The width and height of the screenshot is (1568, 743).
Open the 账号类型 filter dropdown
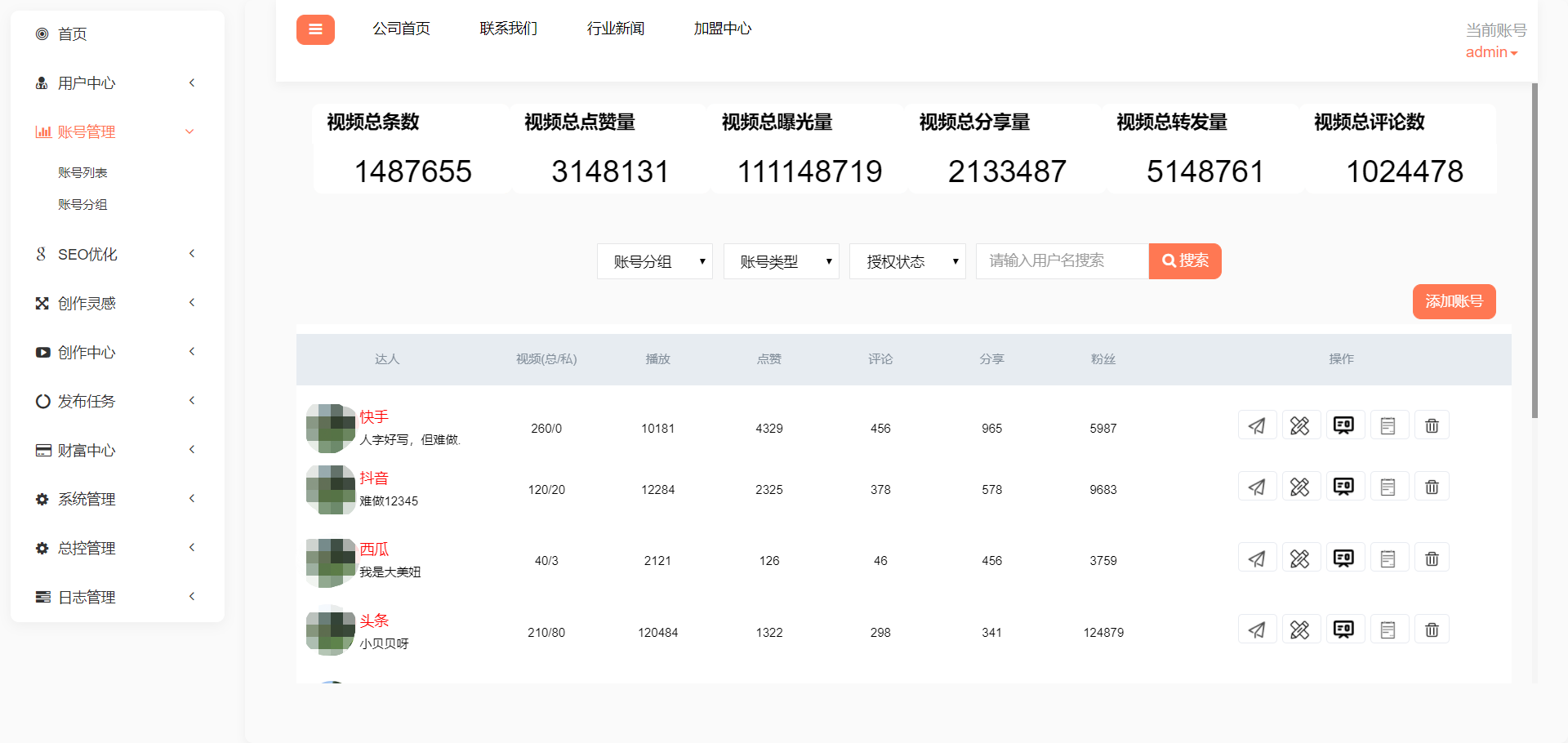pos(781,261)
